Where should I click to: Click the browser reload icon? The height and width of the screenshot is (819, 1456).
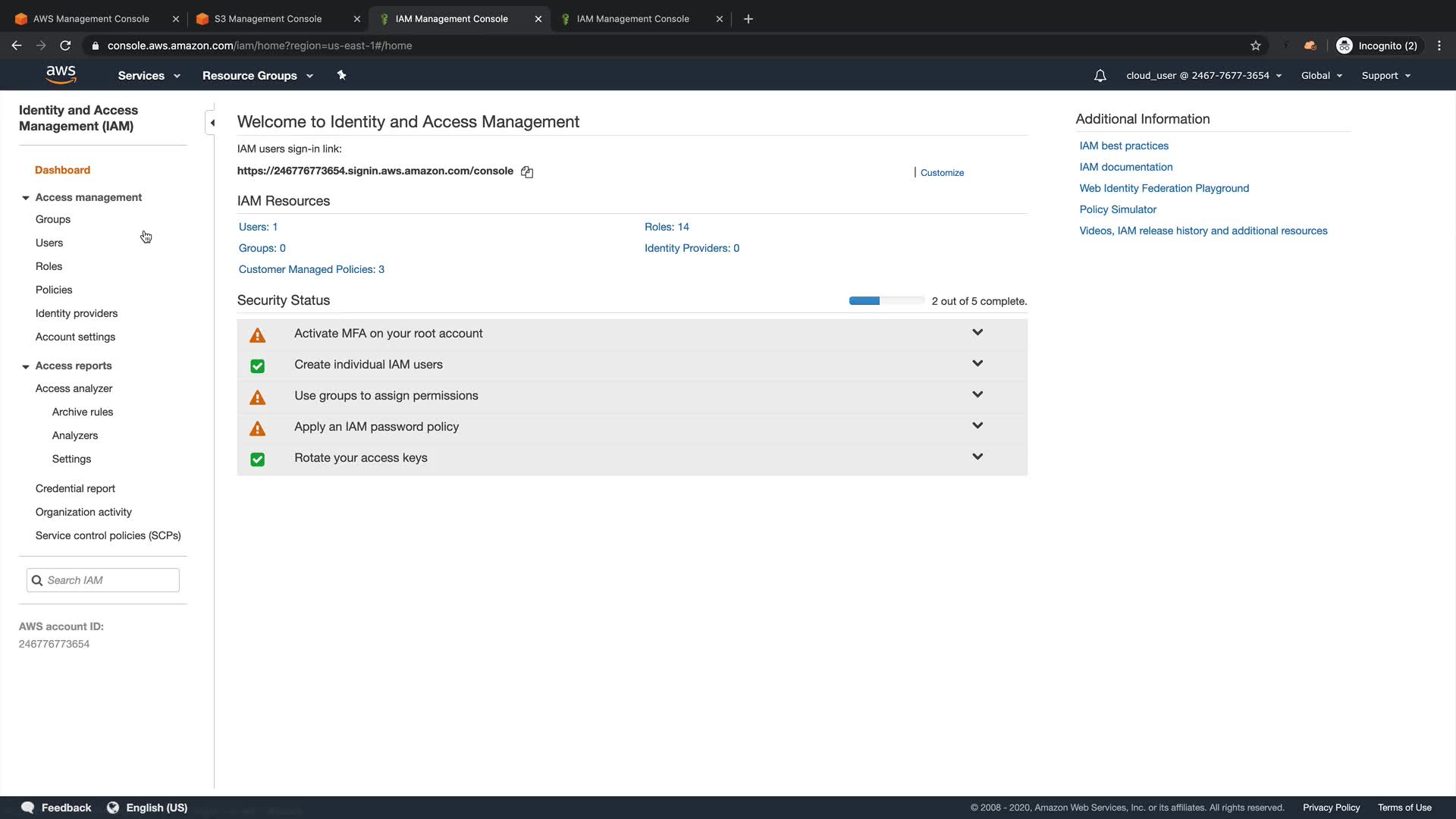pos(65,45)
